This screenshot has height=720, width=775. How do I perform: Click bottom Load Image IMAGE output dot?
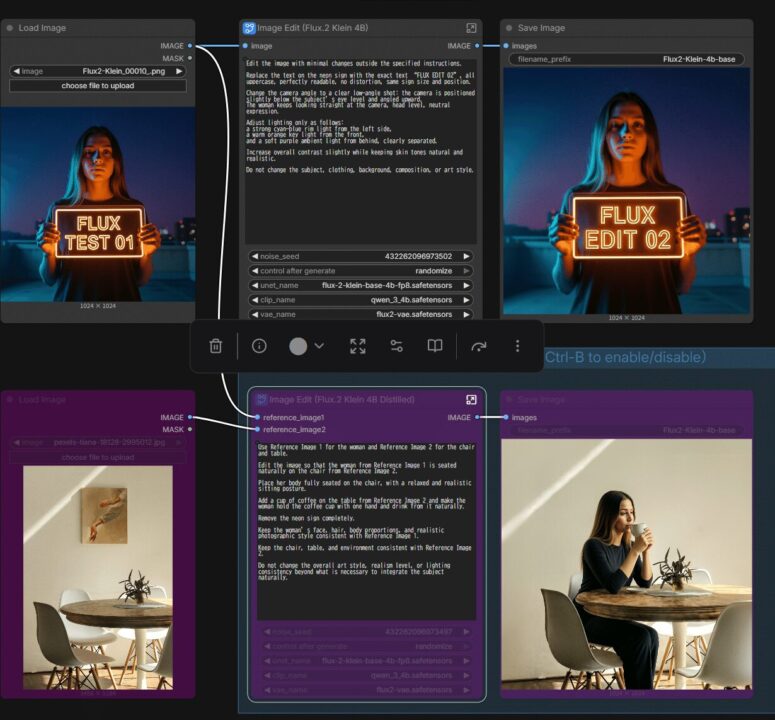pyautogui.click(x=190, y=417)
